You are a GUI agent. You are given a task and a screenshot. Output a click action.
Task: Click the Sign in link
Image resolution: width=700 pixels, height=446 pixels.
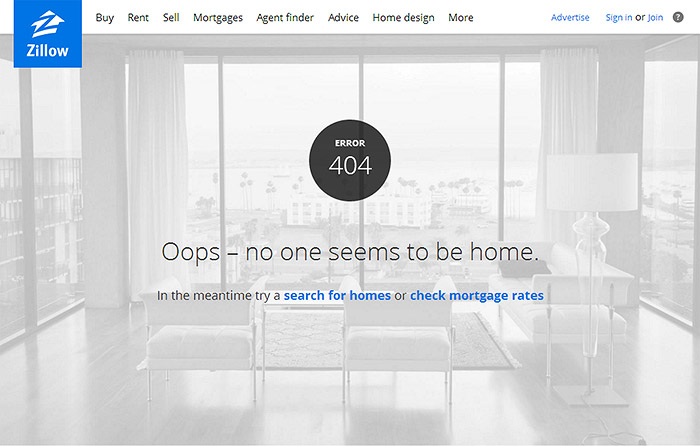[x=619, y=17]
